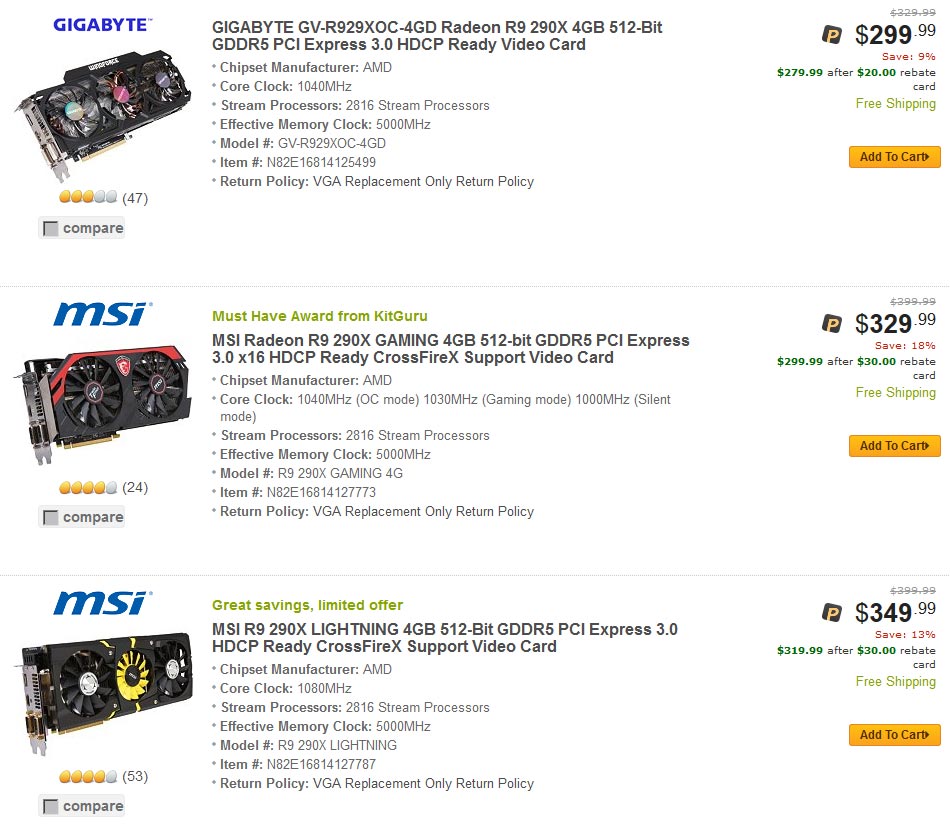Add the MSI R9 290X Lightning to cart

(x=894, y=735)
